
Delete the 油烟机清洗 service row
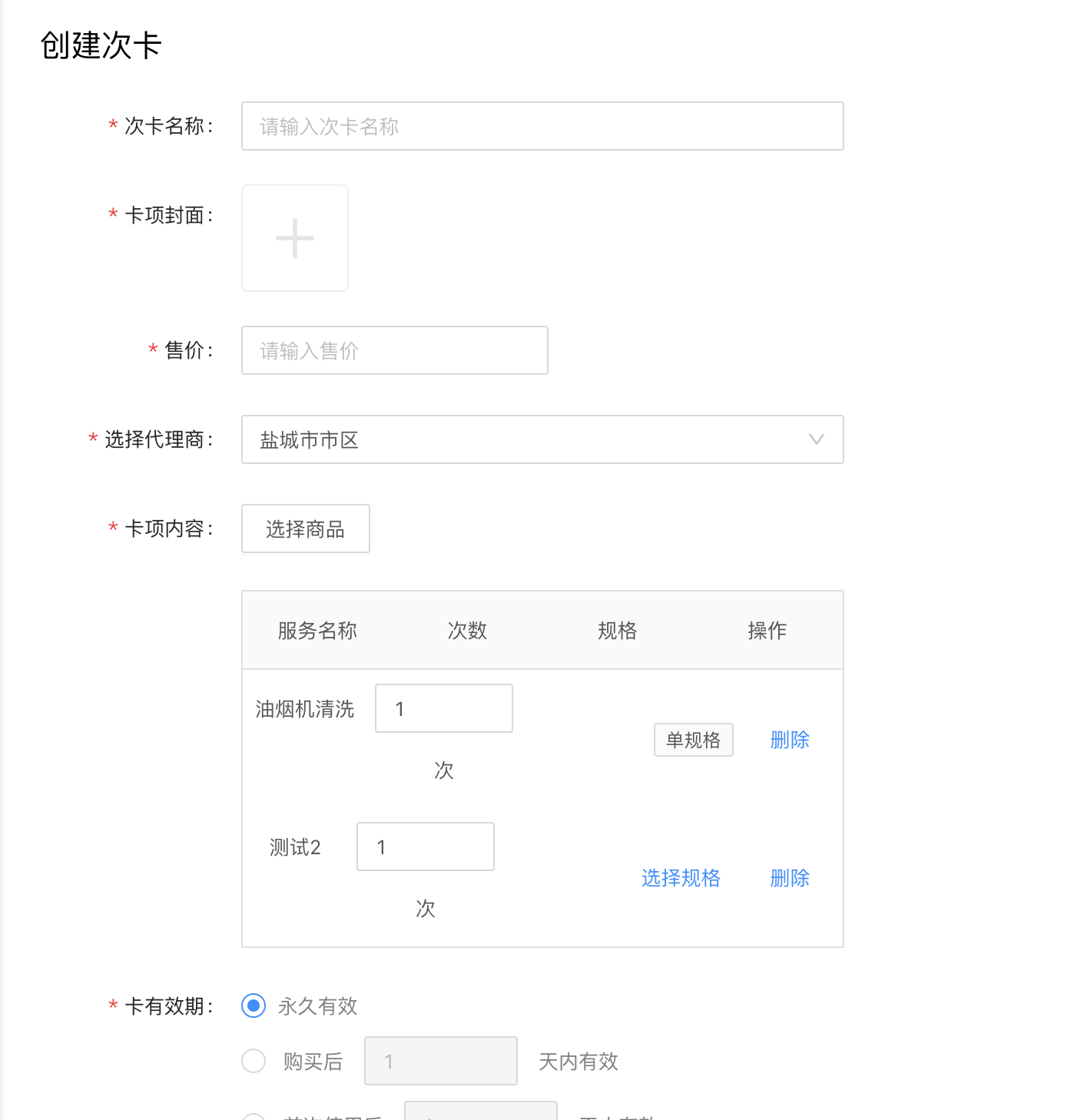pyautogui.click(x=790, y=740)
